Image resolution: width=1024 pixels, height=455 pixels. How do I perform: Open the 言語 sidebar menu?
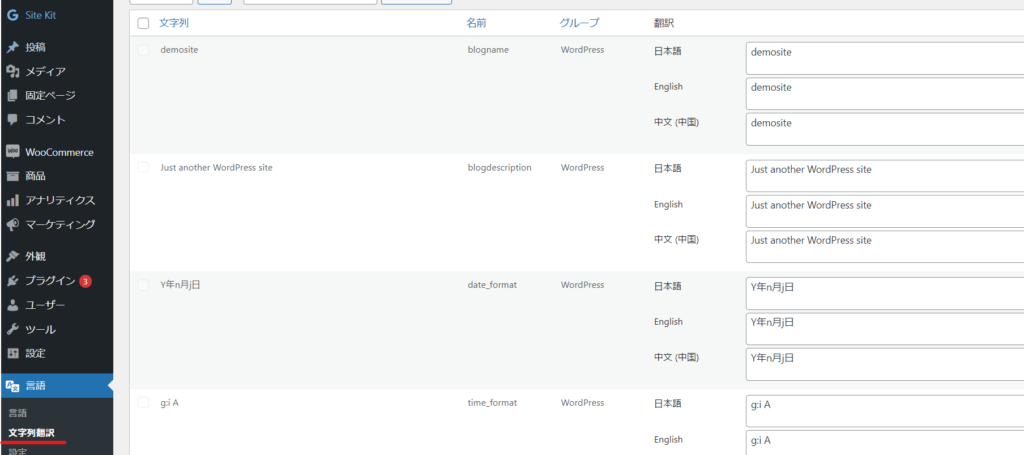(x=36, y=386)
